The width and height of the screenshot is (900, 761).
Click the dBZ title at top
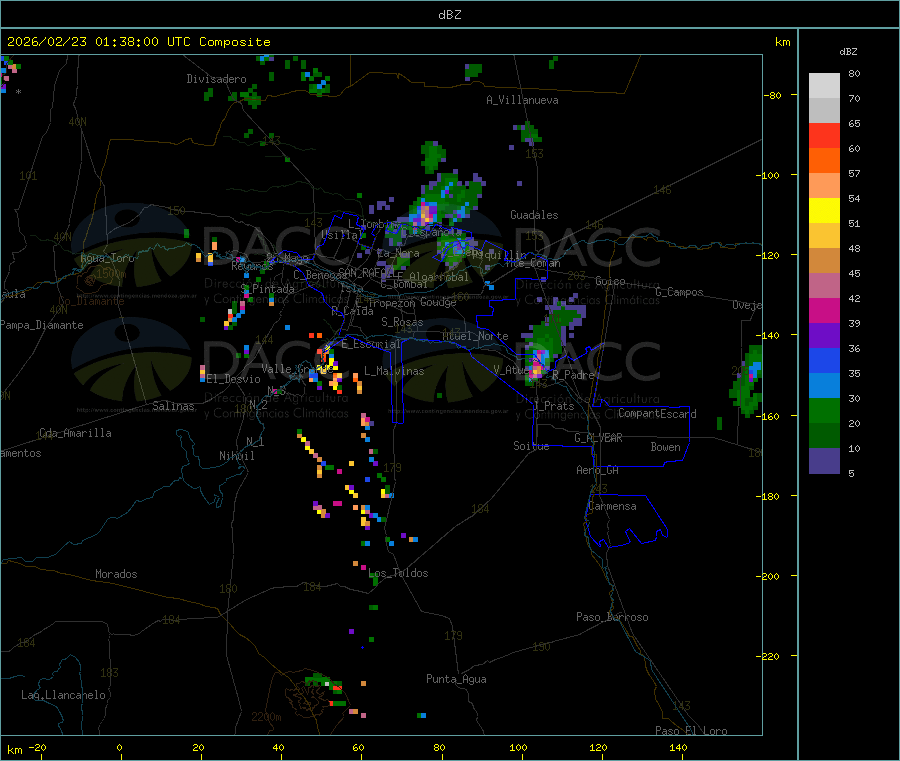pos(449,15)
